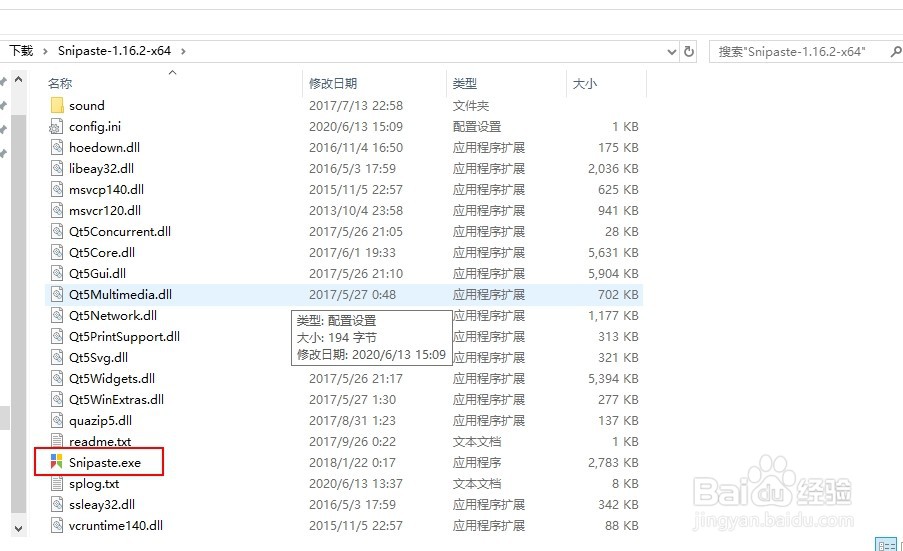The image size is (903, 551).
Task: Expand the chevron after 下载 in the path
Action: coord(45,51)
